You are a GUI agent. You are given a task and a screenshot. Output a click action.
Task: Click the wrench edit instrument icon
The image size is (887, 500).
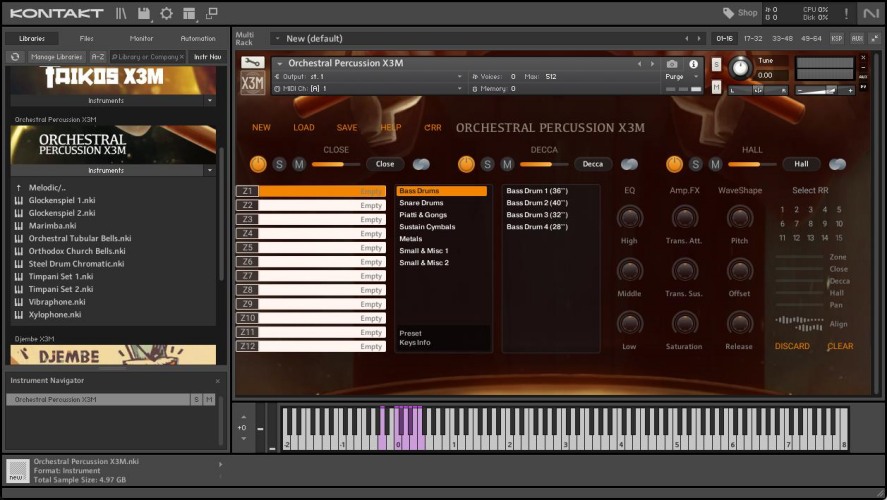[253, 63]
